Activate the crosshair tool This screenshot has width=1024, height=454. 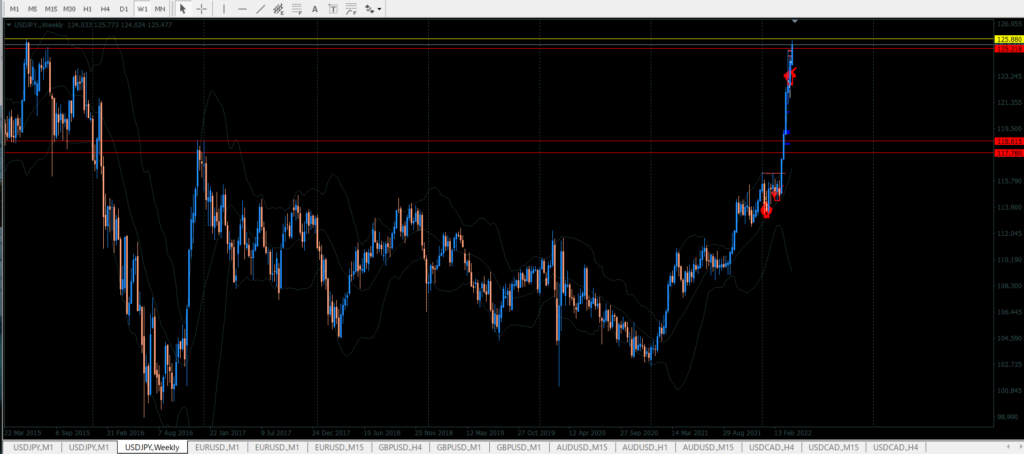201,8
